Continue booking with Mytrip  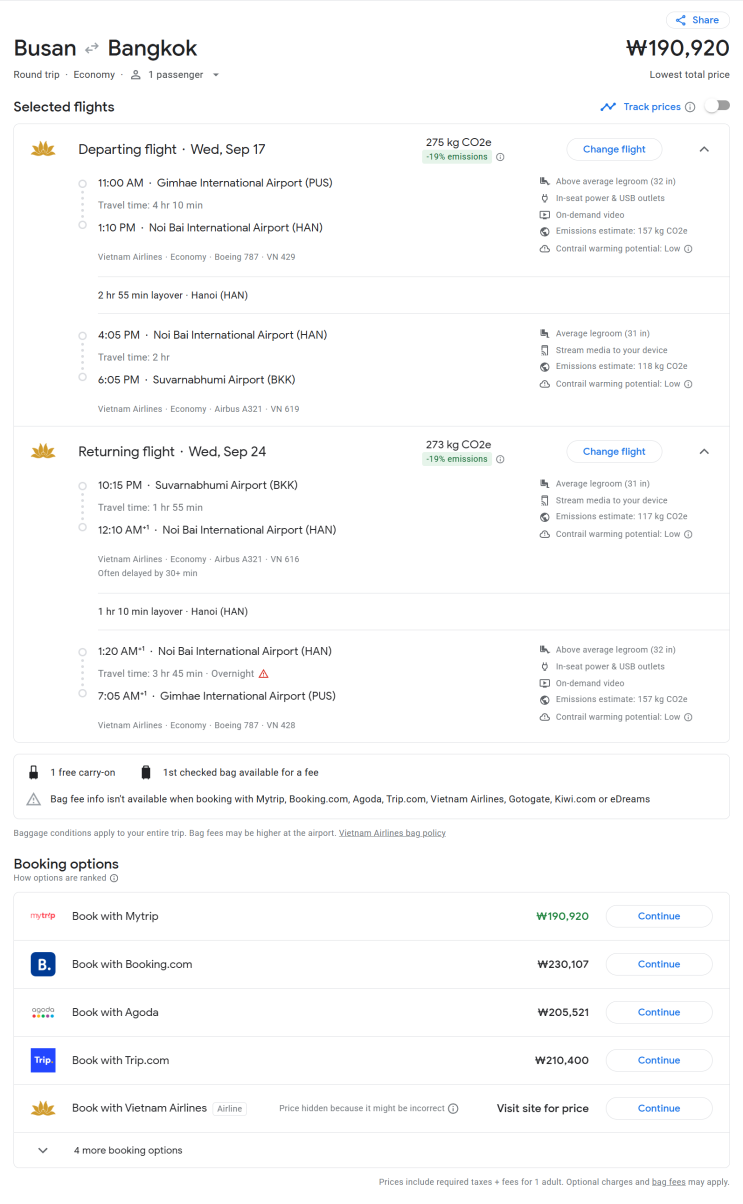pyautogui.click(x=659, y=916)
